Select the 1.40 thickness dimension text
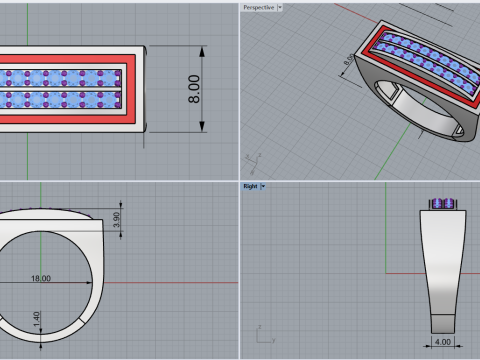This screenshot has height=360, width=480. pyautogui.click(x=37, y=319)
